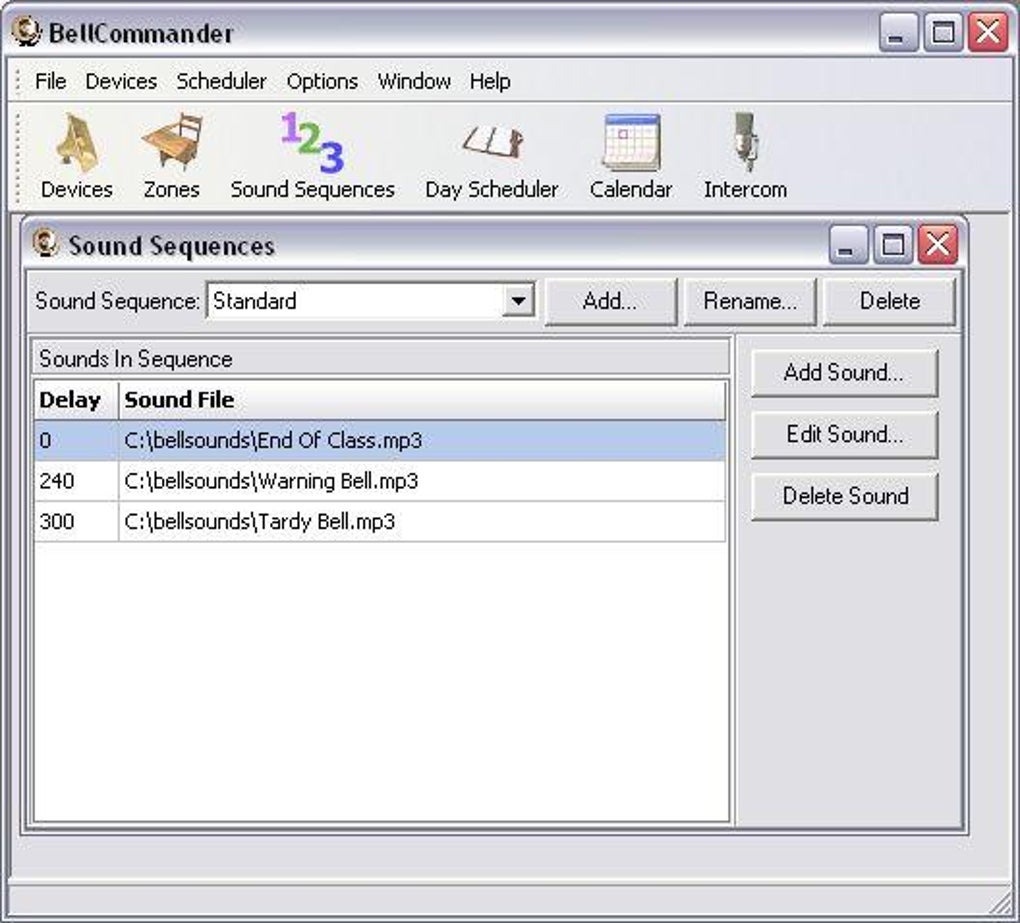This screenshot has height=923, width=1020.
Task: Click the Delay column header
Action: click(x=76, y=400)
